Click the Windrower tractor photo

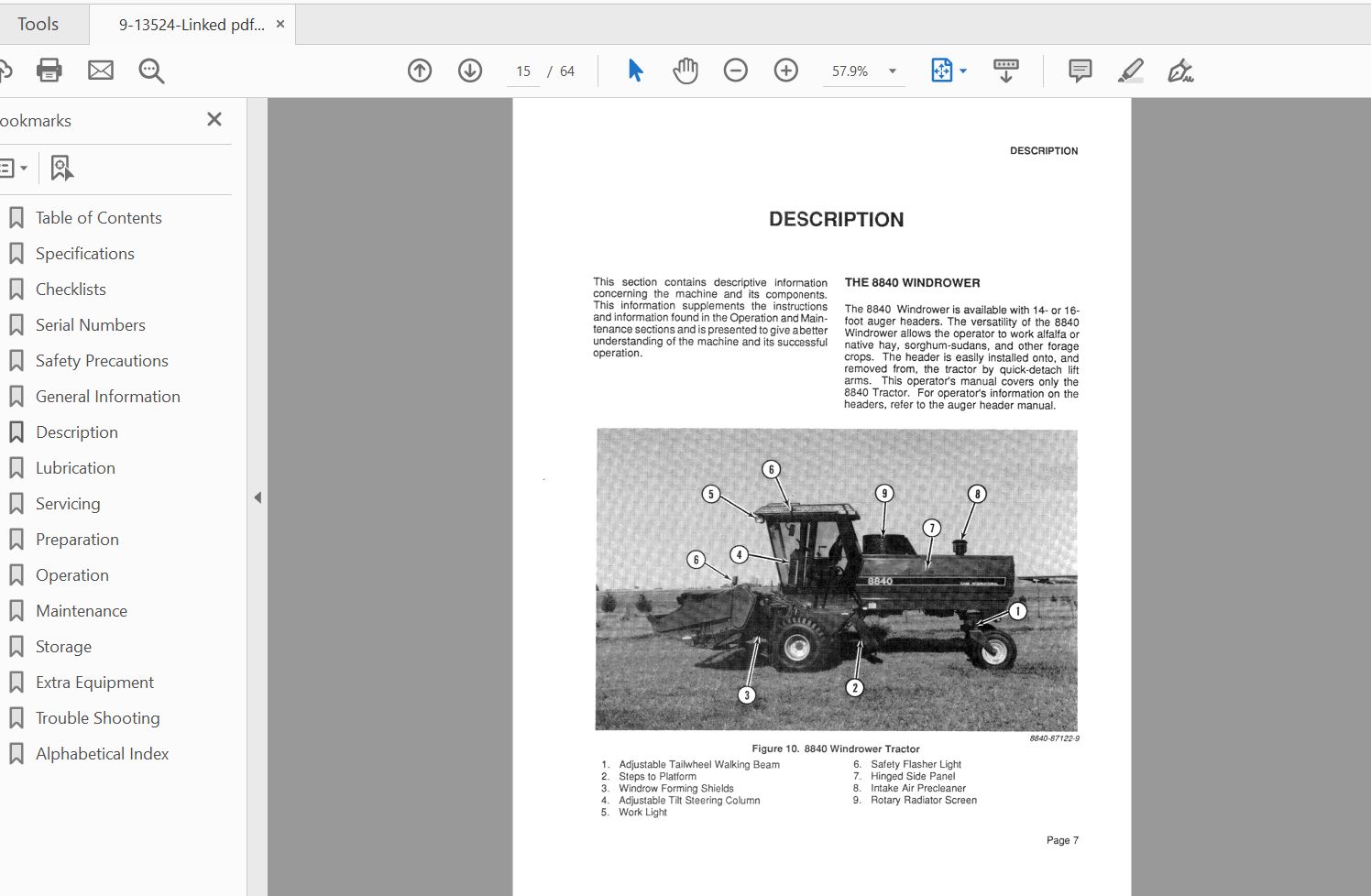pos(837,579)
